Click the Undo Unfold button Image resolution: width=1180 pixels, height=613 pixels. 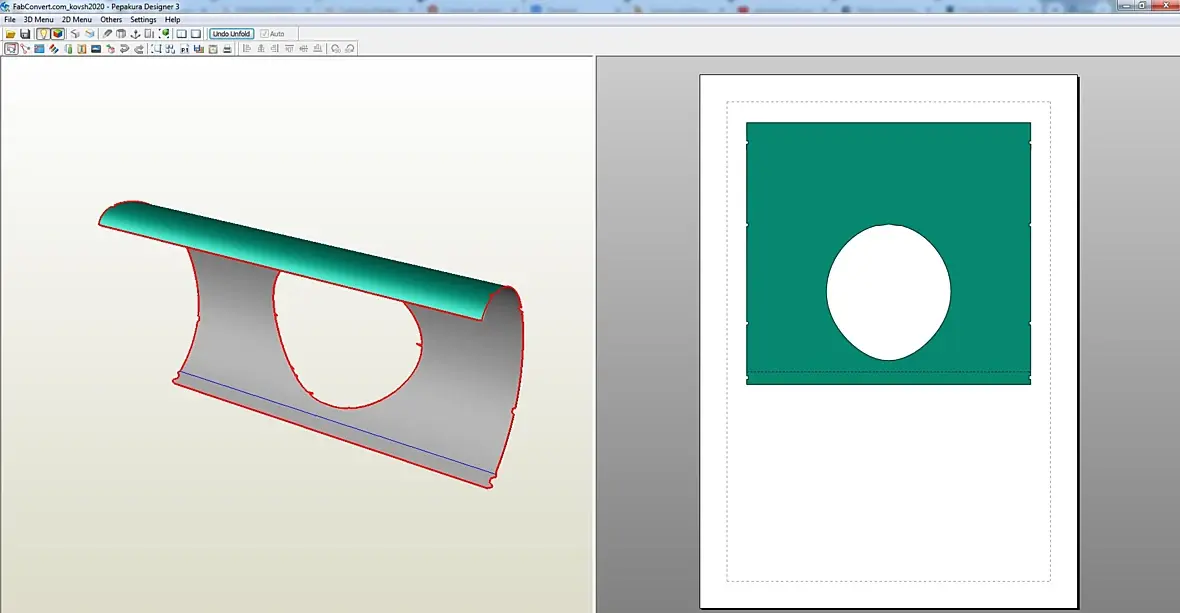pos(231,34)
